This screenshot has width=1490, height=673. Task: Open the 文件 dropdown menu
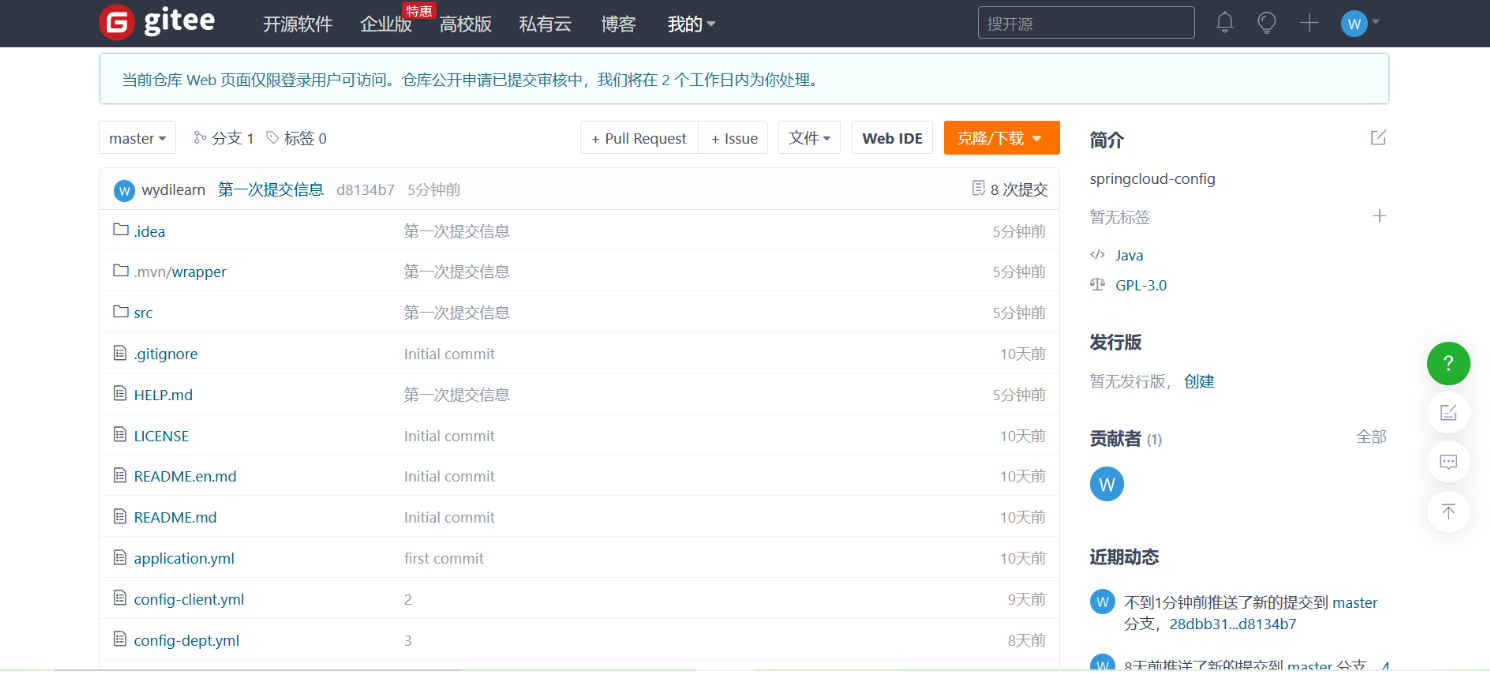pos(809,138)
